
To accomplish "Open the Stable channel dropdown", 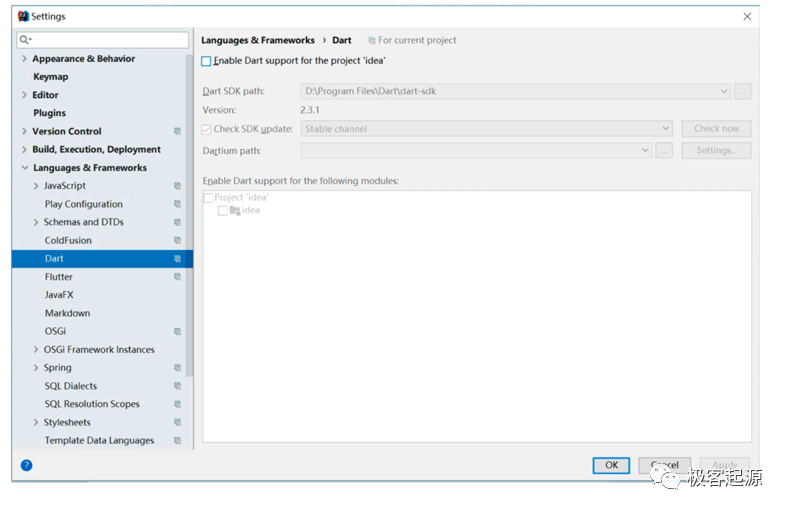I will click(665, 129).
